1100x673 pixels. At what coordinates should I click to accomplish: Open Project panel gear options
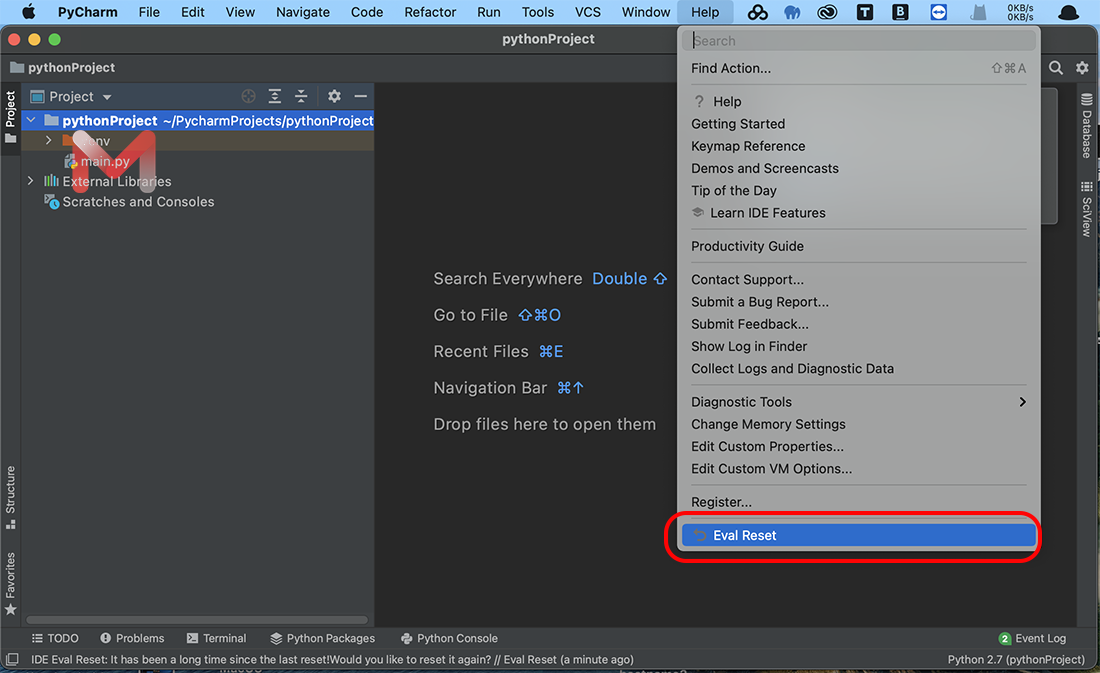tap(334, 96)
